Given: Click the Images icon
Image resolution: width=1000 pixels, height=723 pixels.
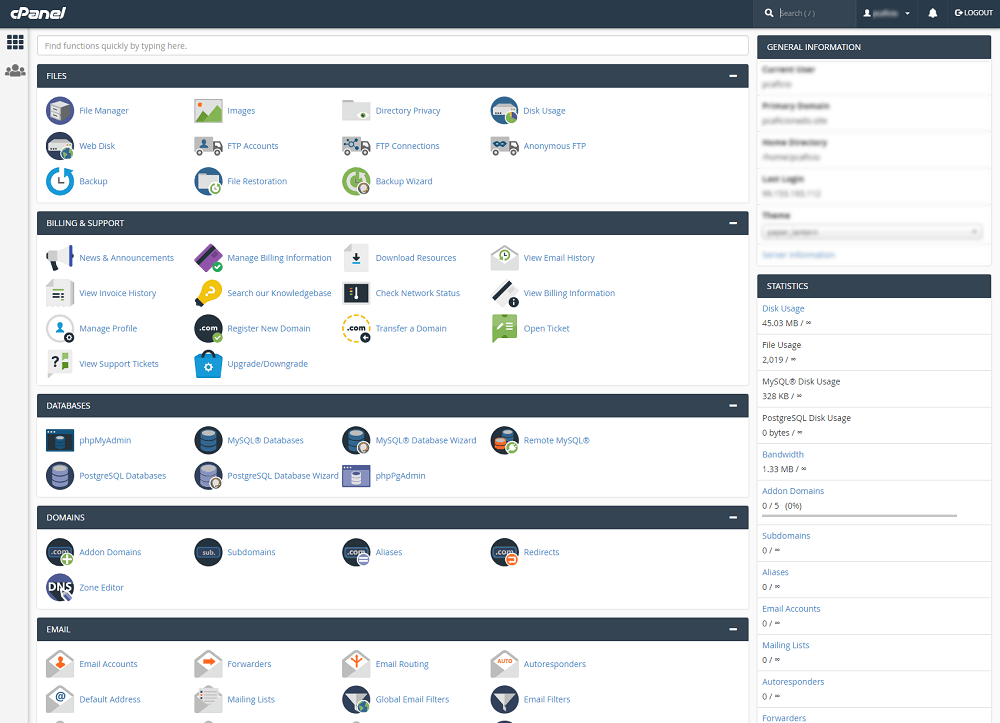Looking at the screenshot, I should click(x=208, y=111).
